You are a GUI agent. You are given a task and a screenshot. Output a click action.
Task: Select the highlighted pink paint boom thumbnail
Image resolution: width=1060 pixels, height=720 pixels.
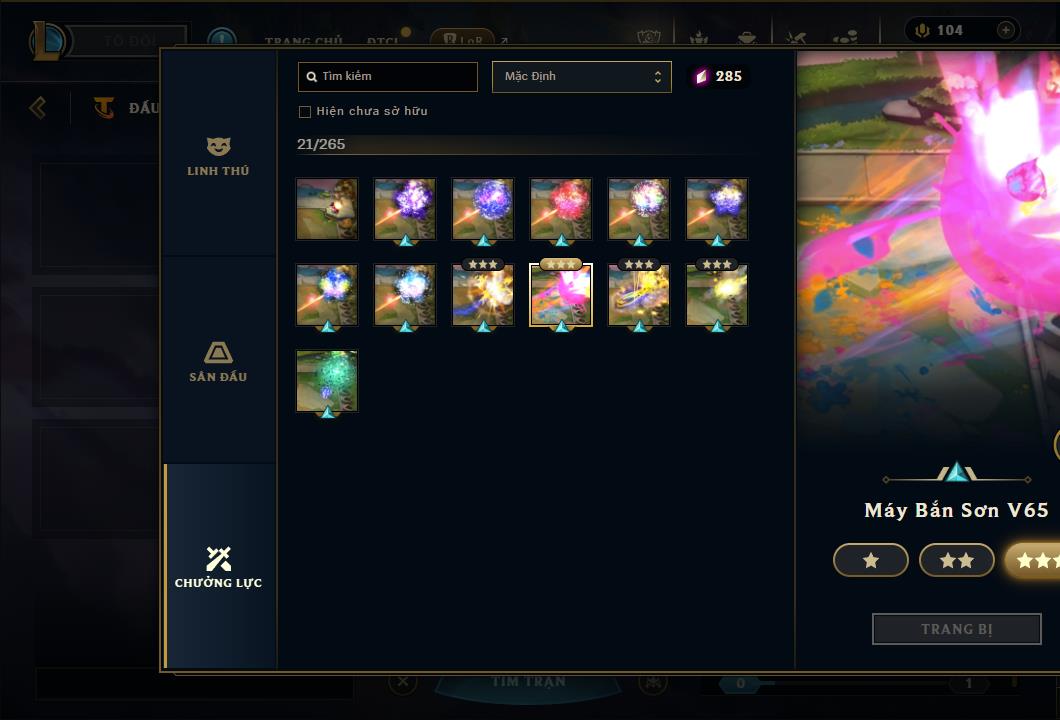click(x=561, y=295)
